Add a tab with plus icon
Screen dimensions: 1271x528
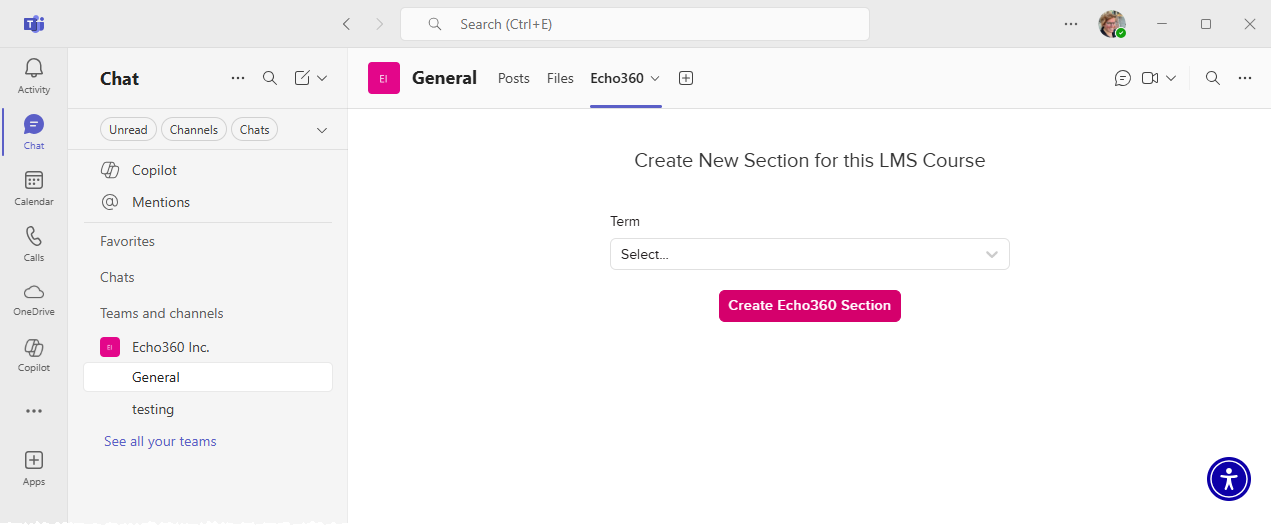tap(686, 78)
